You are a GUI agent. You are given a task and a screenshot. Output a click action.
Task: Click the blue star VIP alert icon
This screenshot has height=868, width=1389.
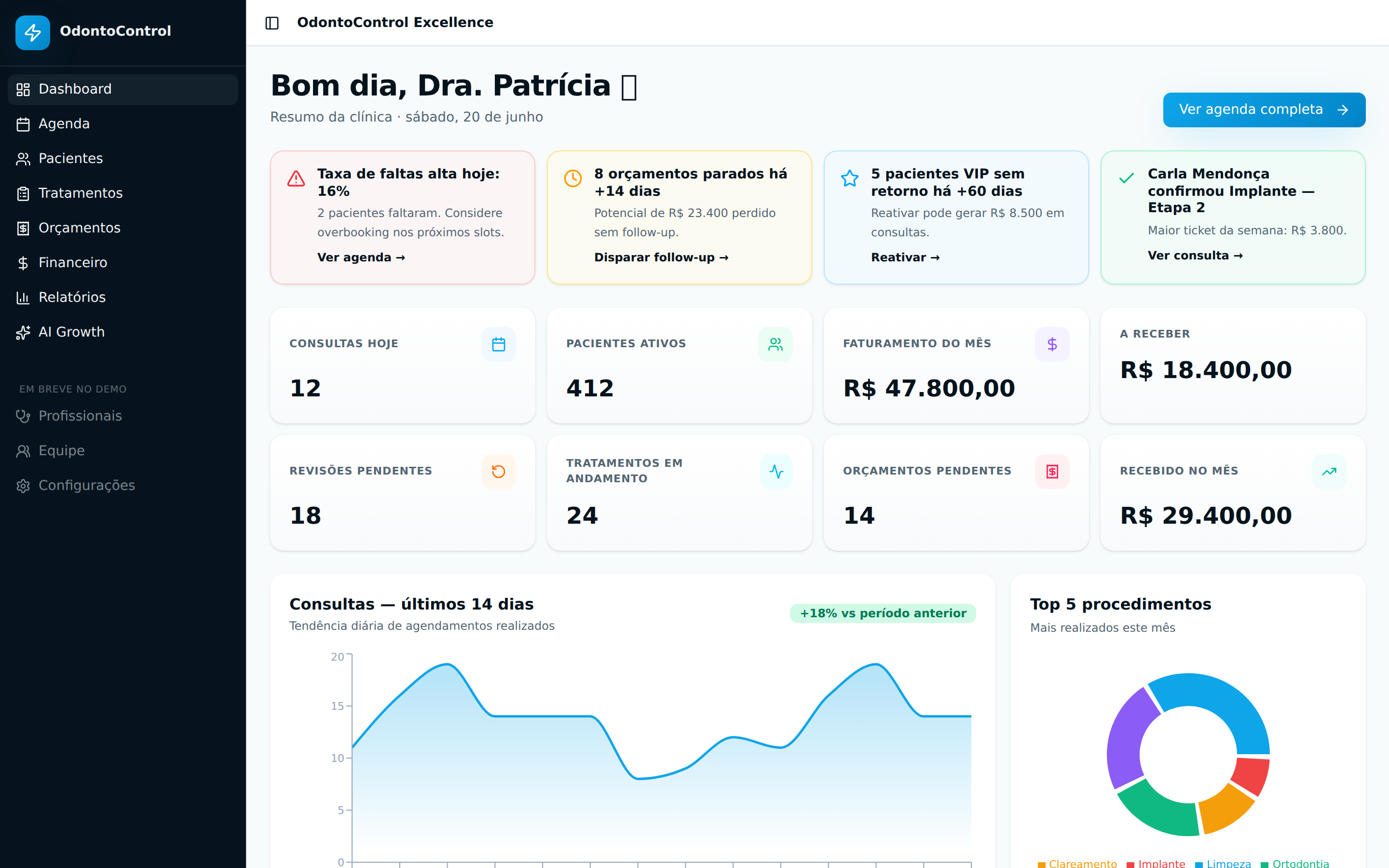[x=849, y=178]
